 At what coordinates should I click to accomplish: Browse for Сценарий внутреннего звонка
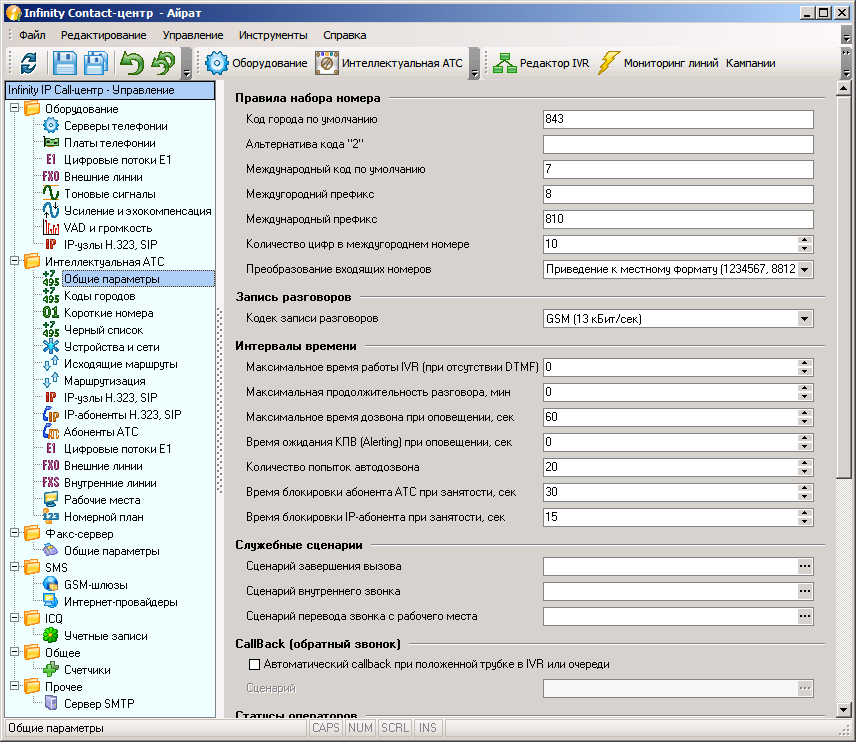(x=805, y=591)
